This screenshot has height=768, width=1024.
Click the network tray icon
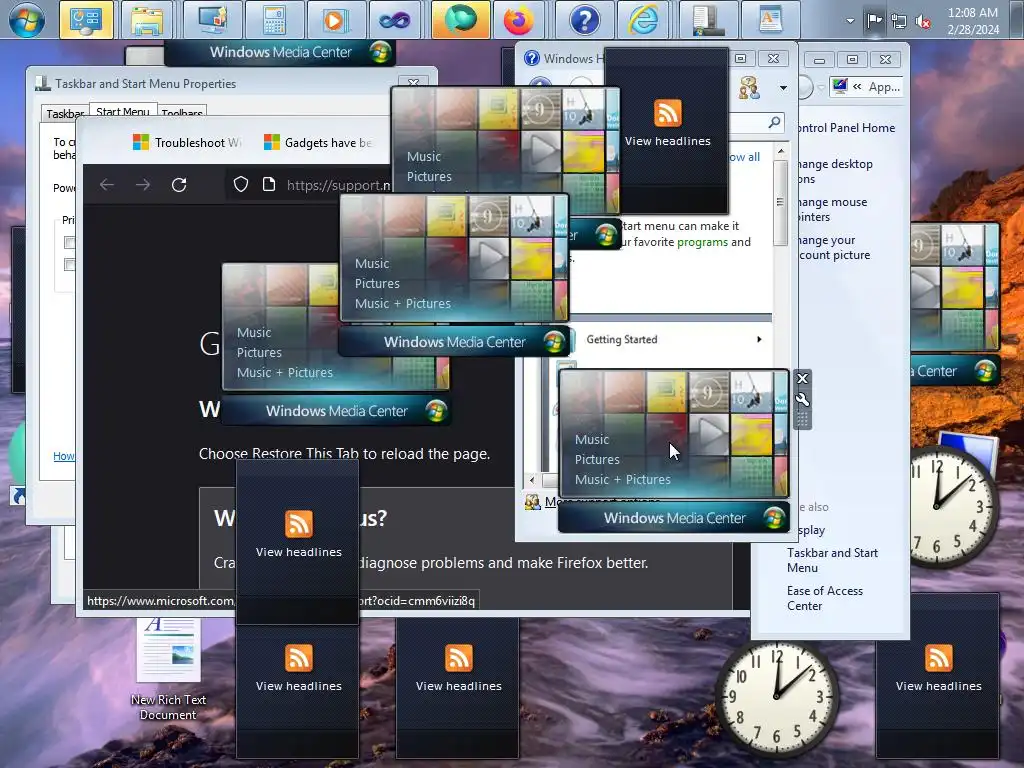[899, 22]
